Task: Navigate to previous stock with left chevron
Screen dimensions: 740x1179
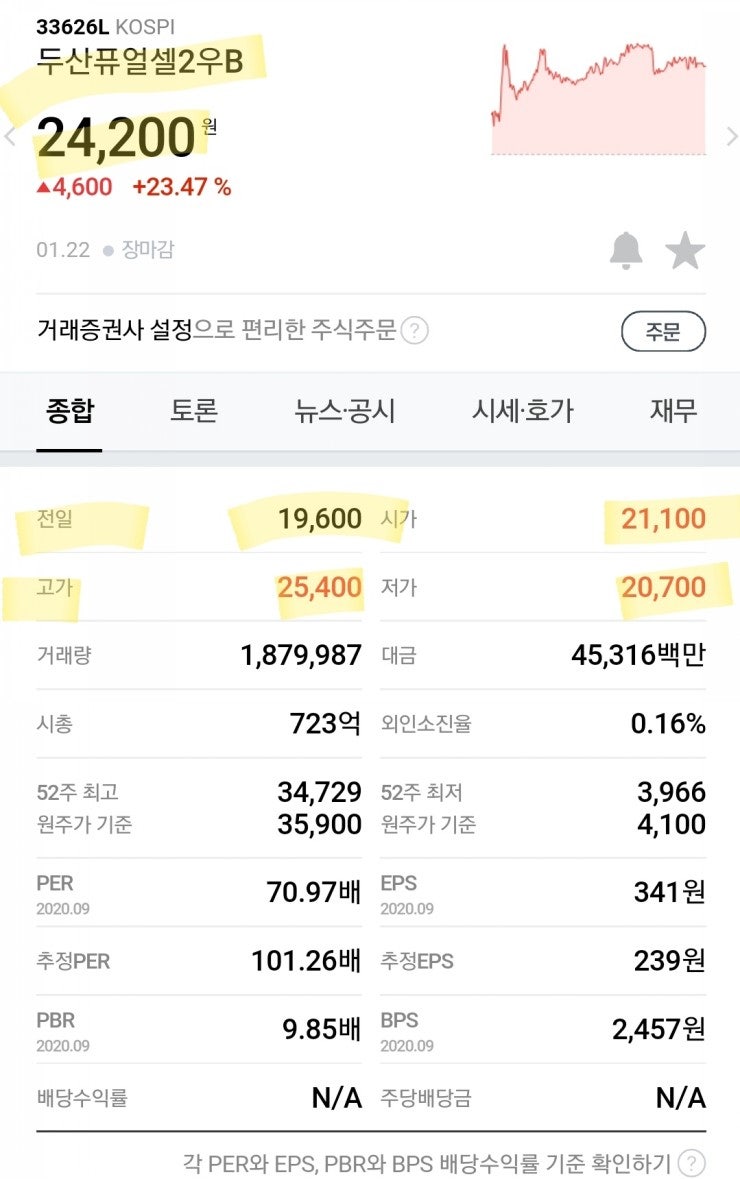Action: (x=7, y=135)
